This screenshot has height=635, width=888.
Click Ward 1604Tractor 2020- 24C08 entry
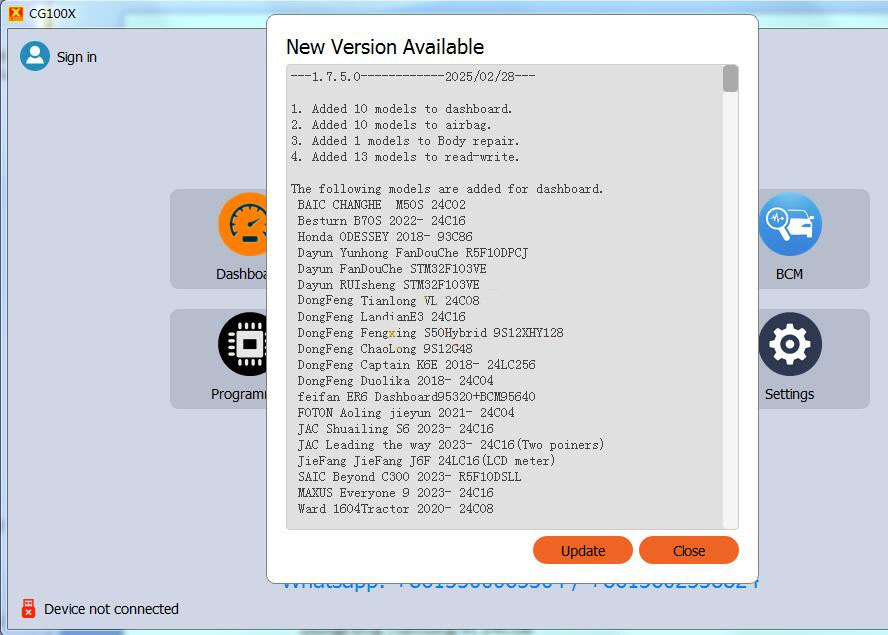395,509
